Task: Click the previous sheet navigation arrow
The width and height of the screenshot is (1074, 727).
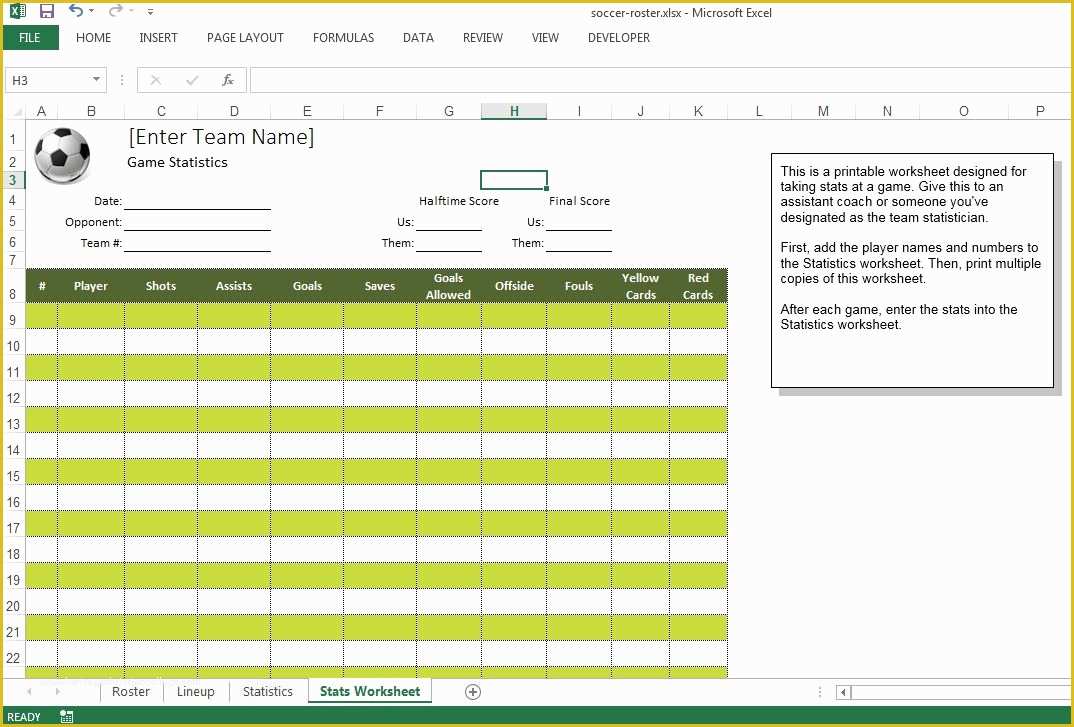Action: point(28,691)
